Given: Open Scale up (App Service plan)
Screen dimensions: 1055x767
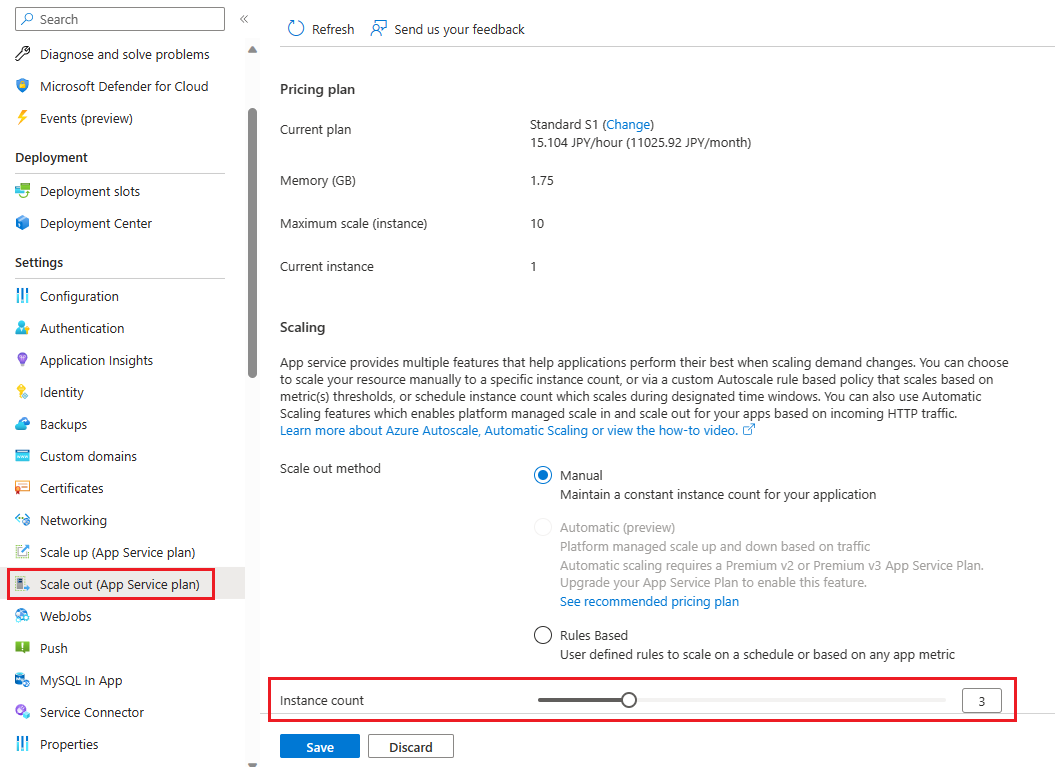Looking at the screenshot, I should 117,552.
